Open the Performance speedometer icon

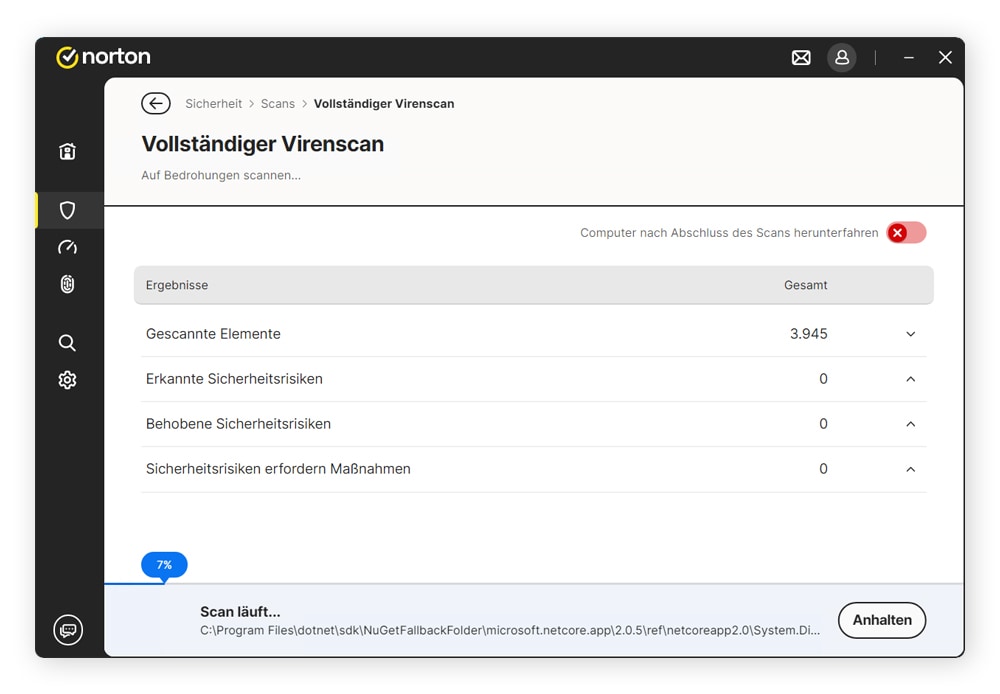[67, 247]
